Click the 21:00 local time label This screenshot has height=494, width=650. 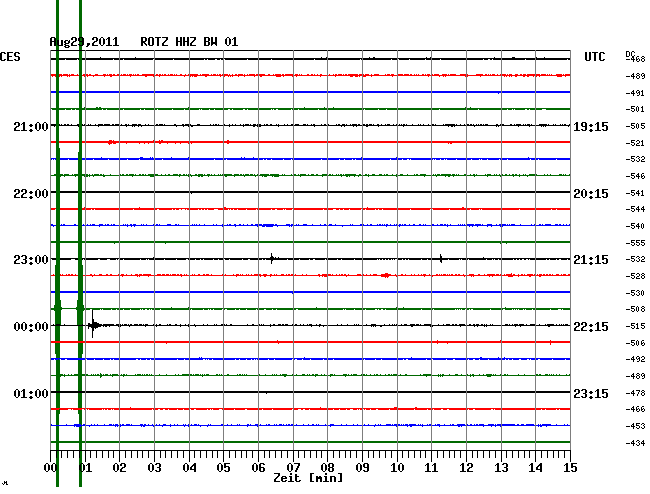click(31, 127)
